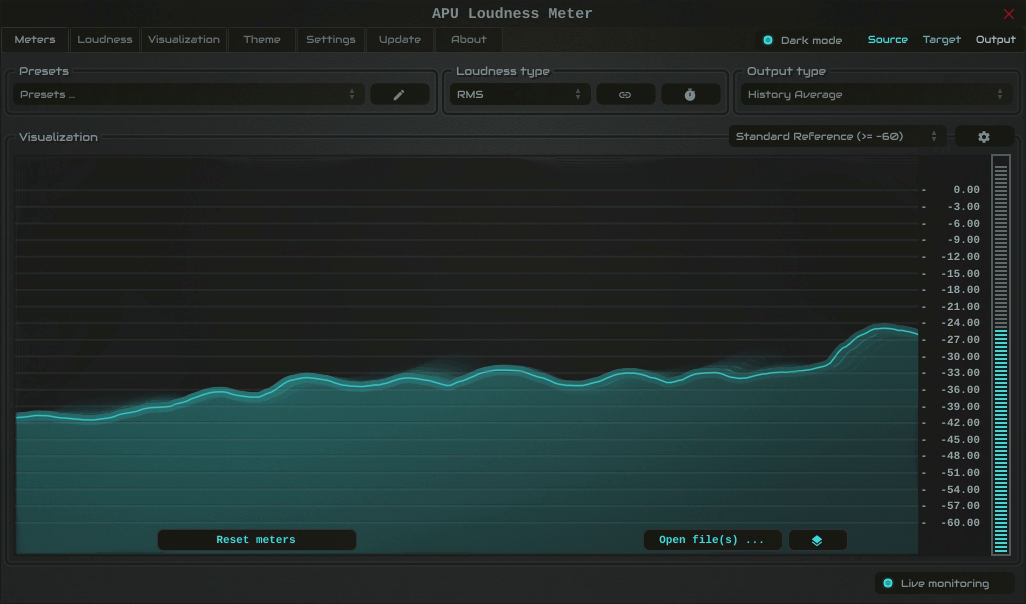
Task: Click the -30.00 scale label
Action: pyautogui.click(x=960, y=357)
